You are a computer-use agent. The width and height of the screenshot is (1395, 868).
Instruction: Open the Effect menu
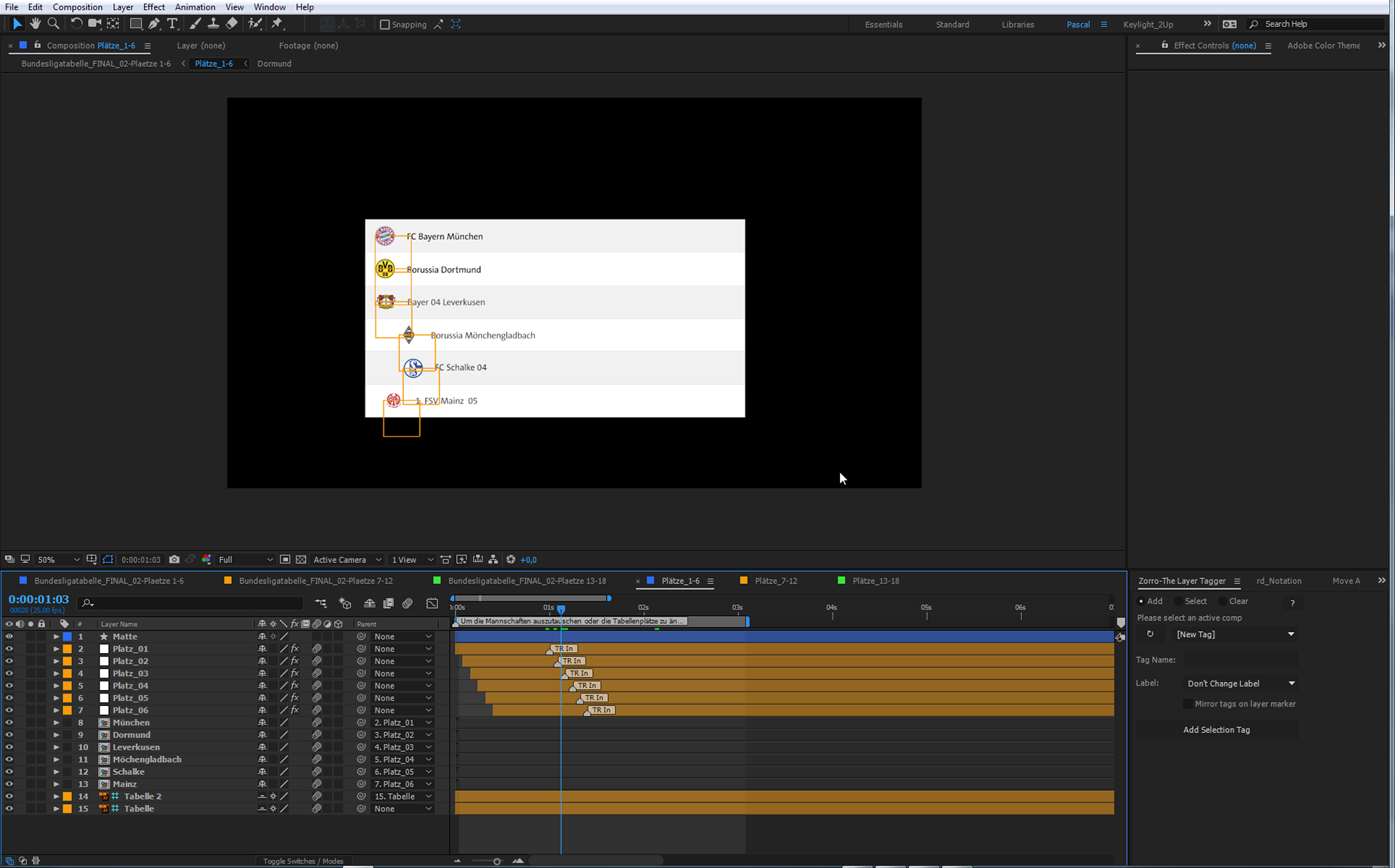coord(154,7)
